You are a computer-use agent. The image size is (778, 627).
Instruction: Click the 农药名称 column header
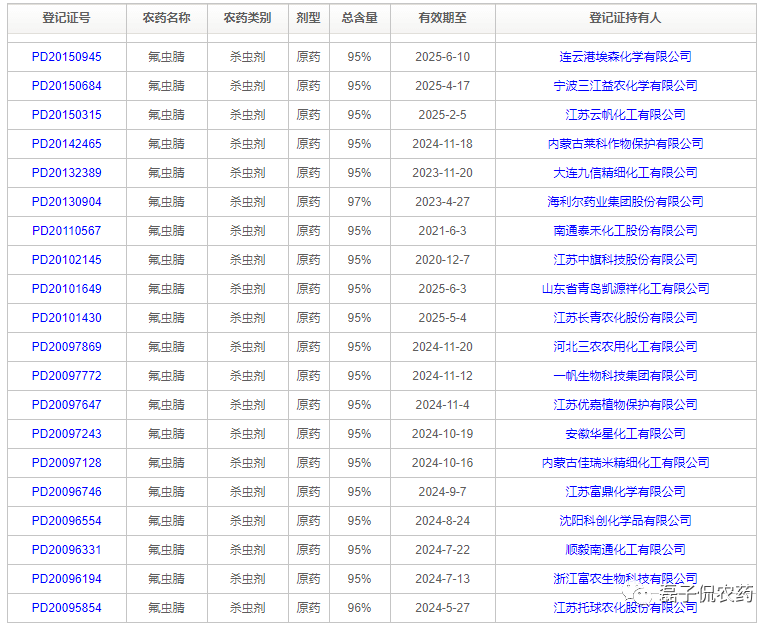pos(167,18)
